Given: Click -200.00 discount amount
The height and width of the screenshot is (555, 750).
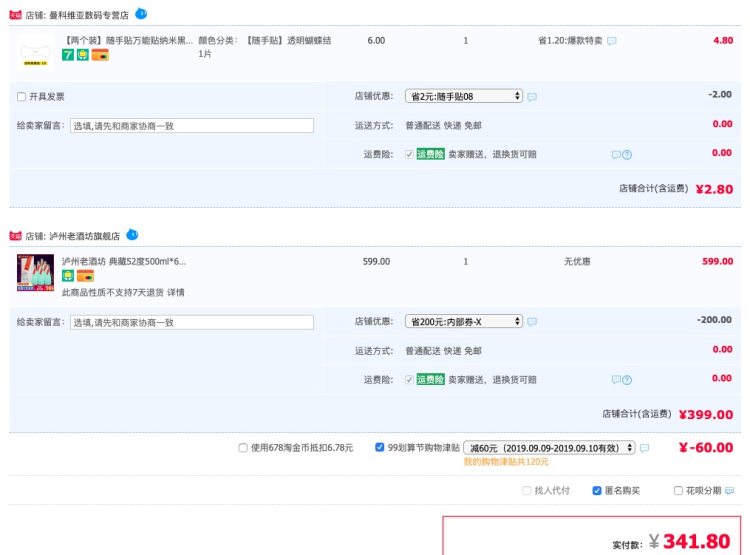Looking at the screenshot, I should click(714, 320).
